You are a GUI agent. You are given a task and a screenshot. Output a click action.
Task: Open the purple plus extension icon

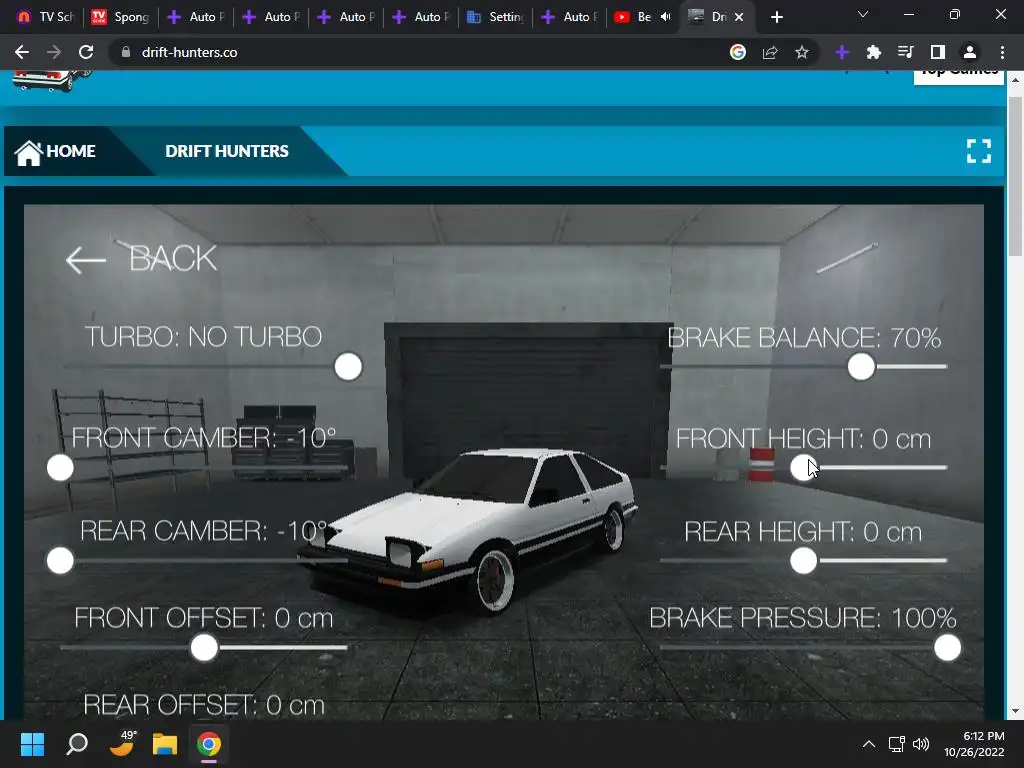pos(842,52)
